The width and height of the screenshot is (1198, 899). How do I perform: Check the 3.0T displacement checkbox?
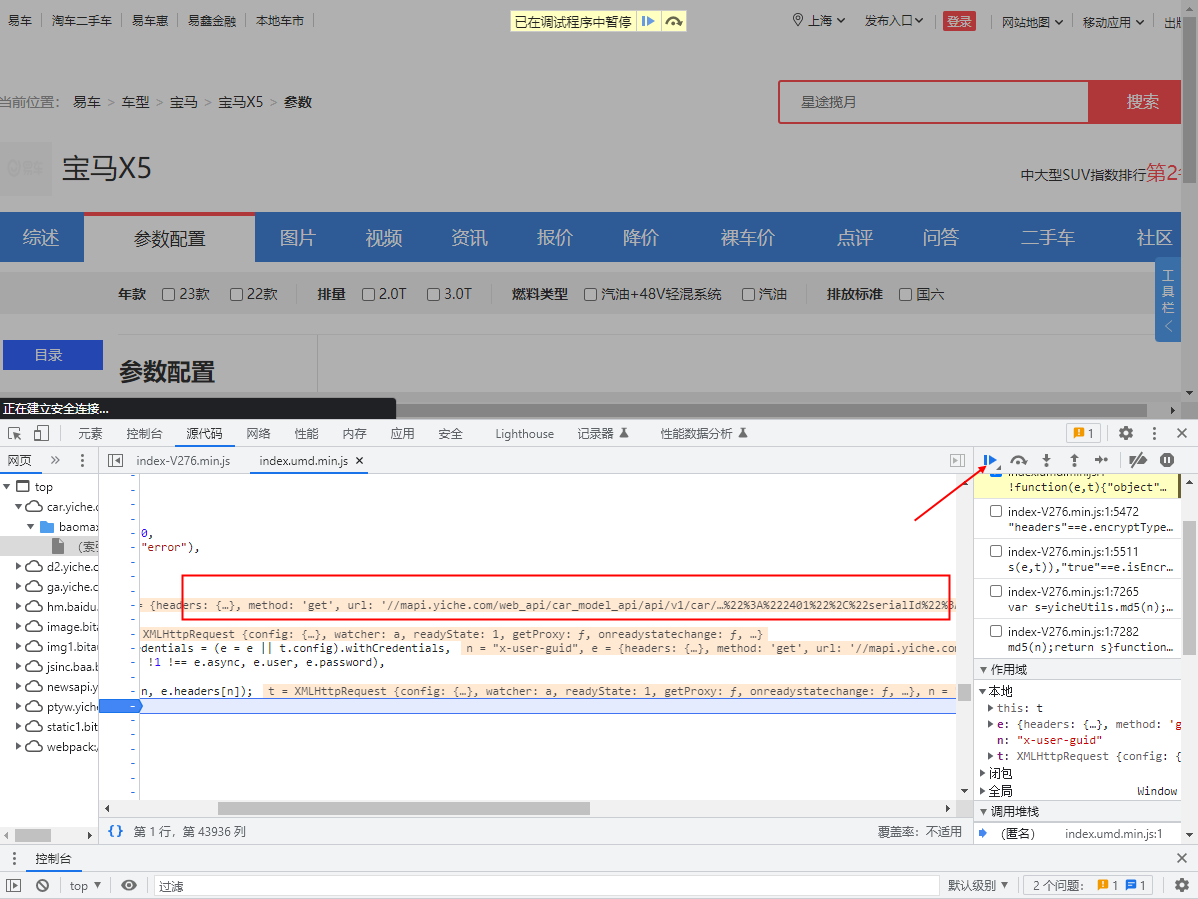433,294
